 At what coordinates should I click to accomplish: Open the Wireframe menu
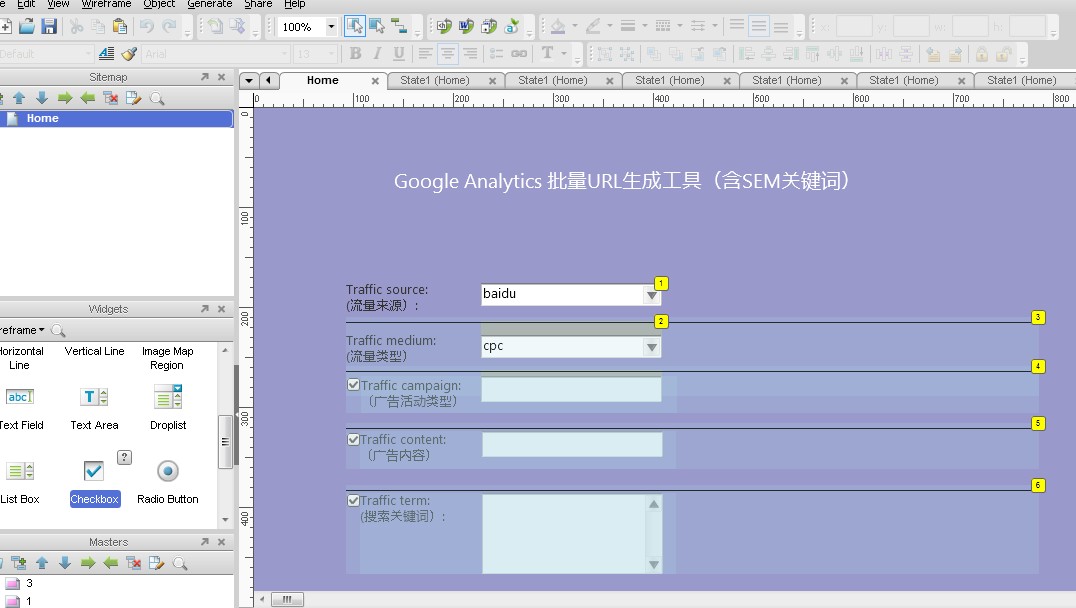(106, 4)
